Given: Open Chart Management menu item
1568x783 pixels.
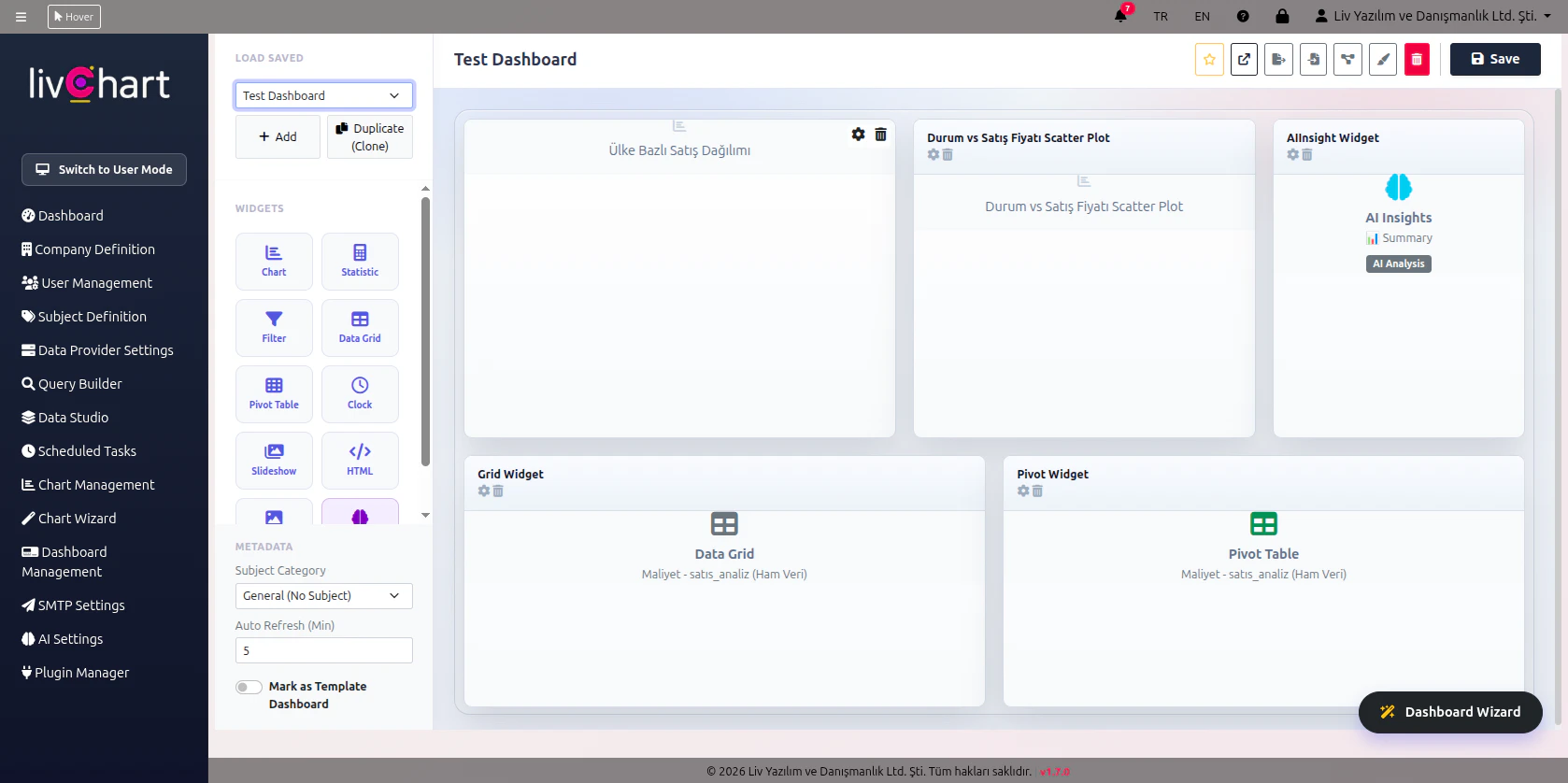Looking at the screenshot, I should click(x=88, y=485).
